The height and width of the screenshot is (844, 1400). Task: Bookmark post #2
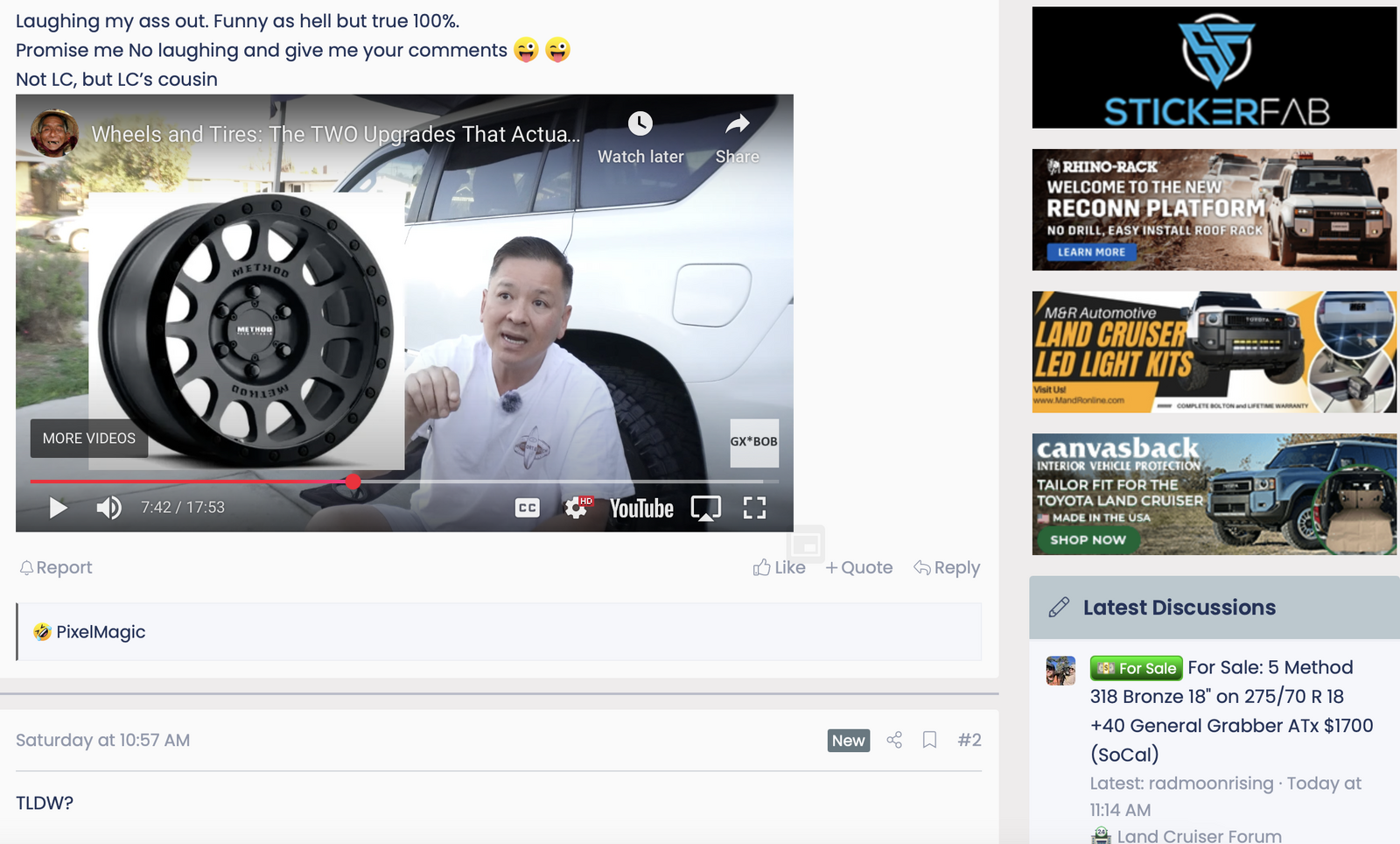click(930, 741)
